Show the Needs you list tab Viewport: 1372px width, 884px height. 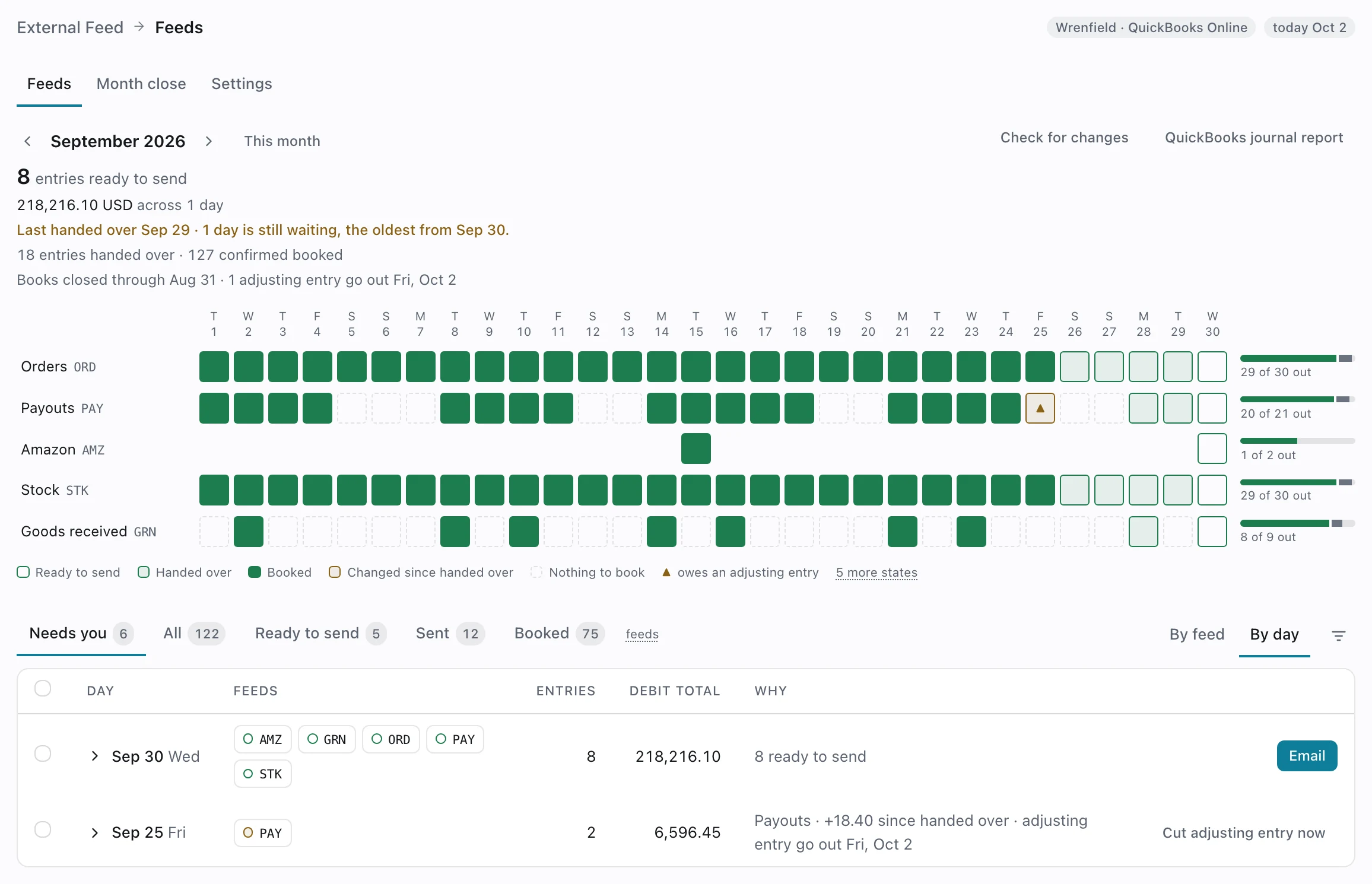click(x=81, y=634)
